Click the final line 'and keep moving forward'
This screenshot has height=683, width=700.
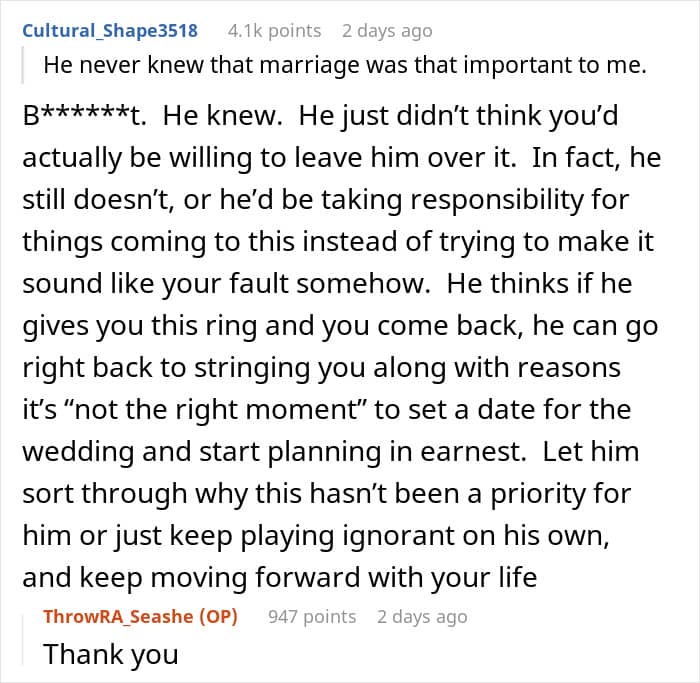click(279, 577)
